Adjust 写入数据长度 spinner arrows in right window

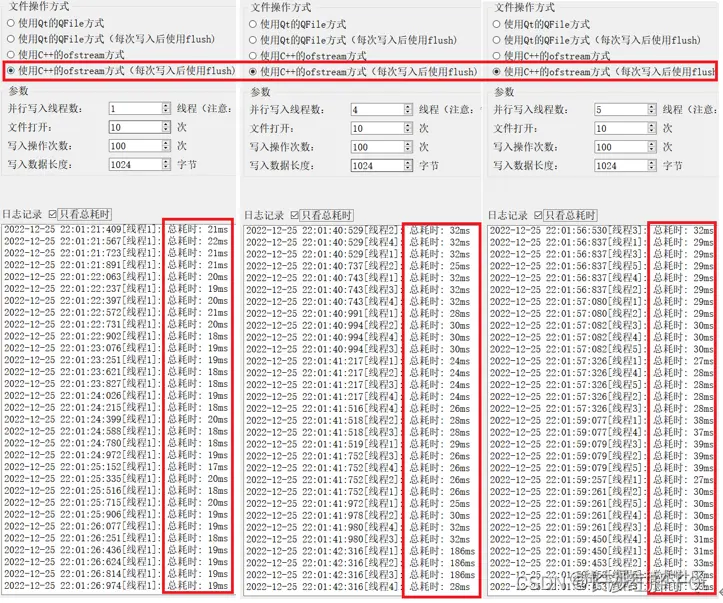tap(652, 166)
